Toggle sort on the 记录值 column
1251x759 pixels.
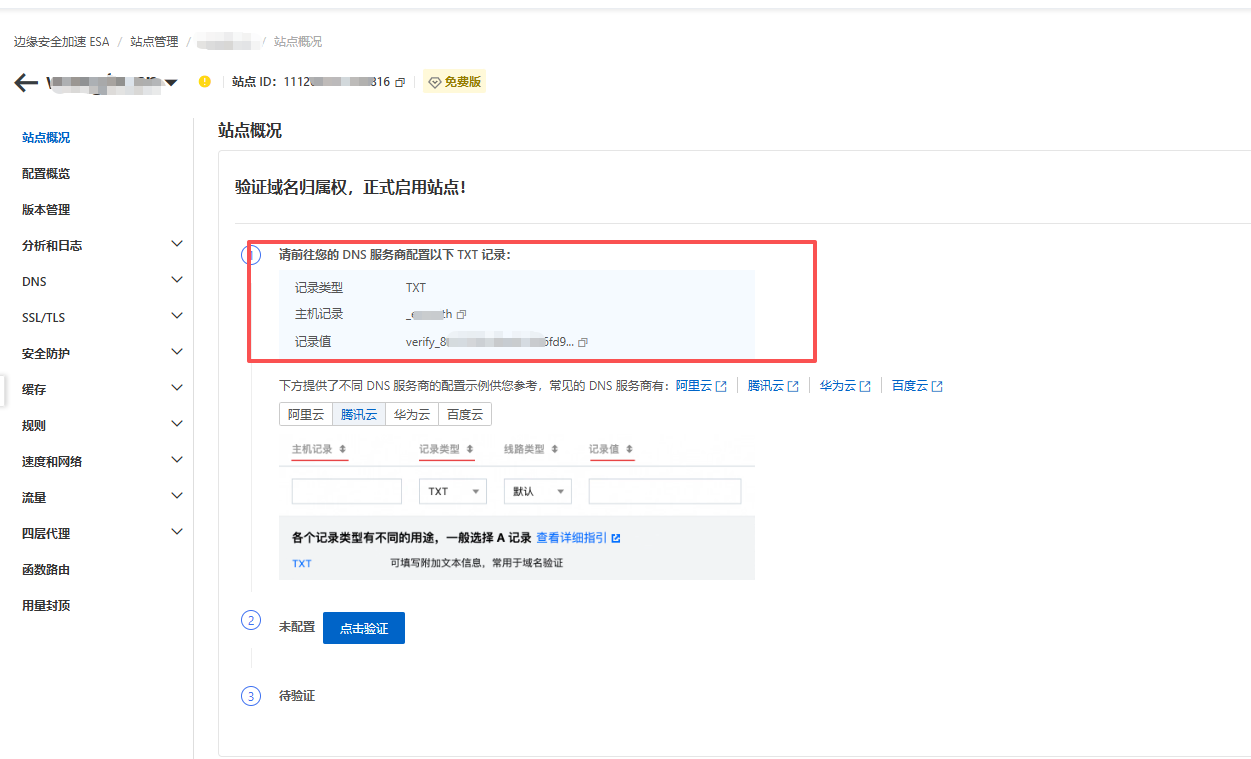pyautogui.click(x=626, y=449)
